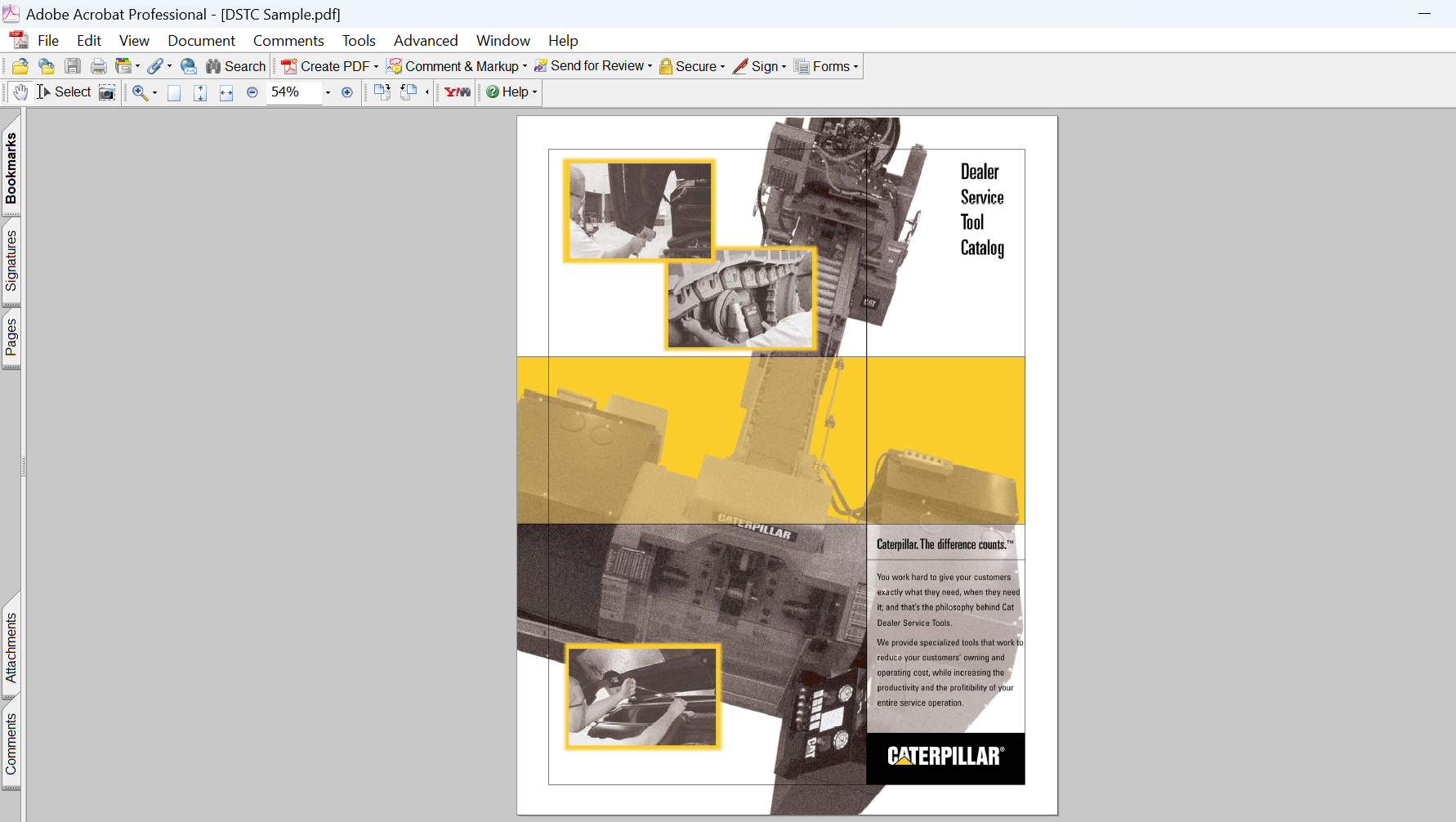Click the Fit Width icon

point(226,92)
